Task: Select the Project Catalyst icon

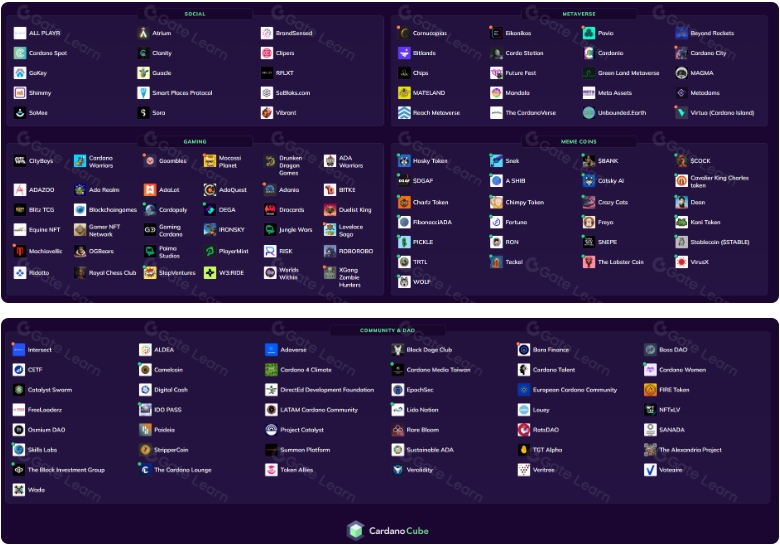Action: pyautogui.click(x=271, y=430)
